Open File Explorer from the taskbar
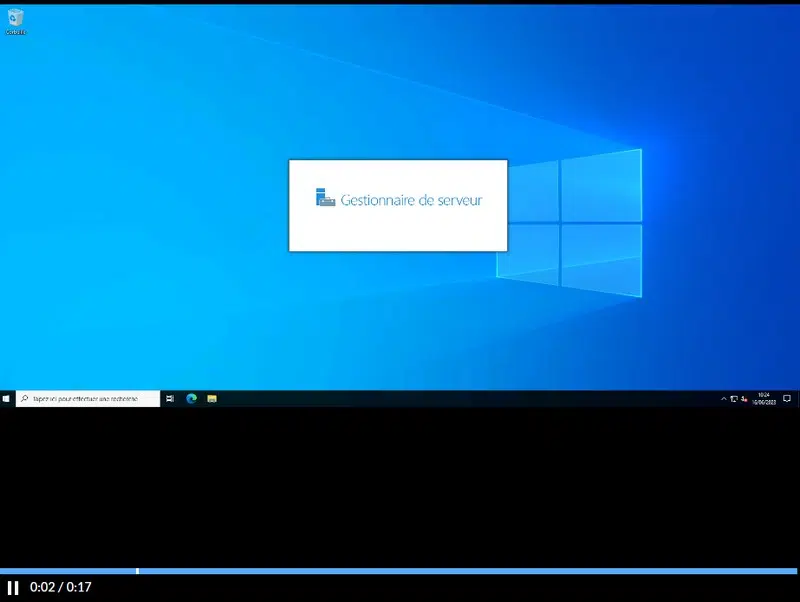The image size is (800, 602). 212,398
